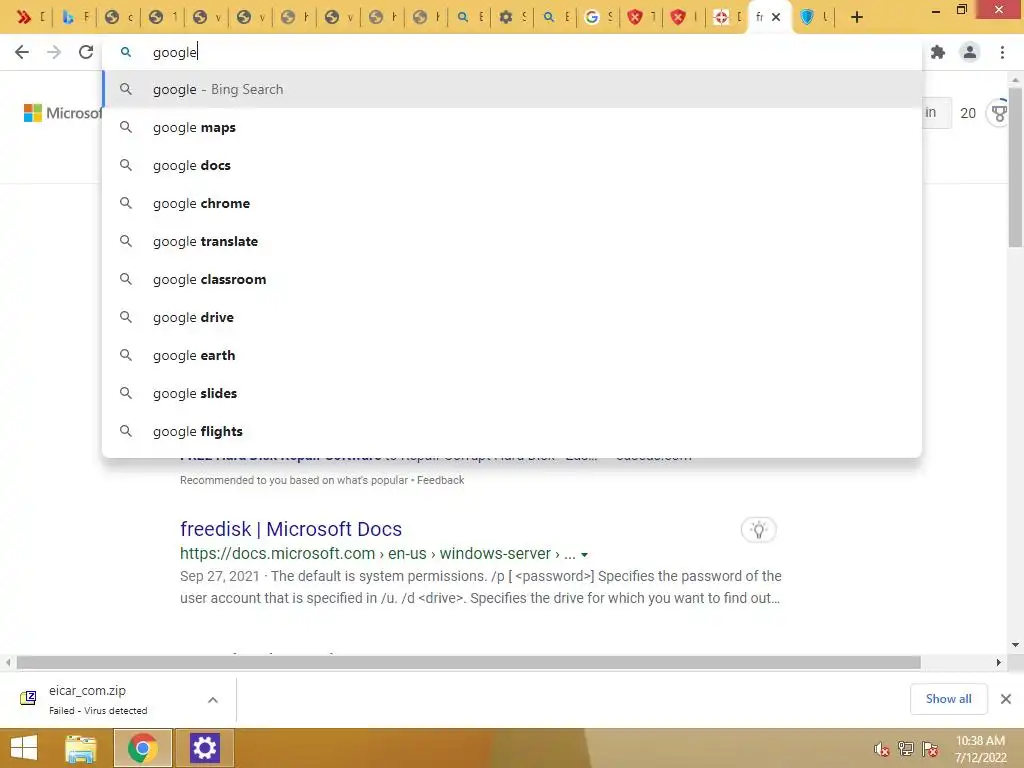
Task: Open the eicar_com.zip download item
Action: [x=98, y=699]
